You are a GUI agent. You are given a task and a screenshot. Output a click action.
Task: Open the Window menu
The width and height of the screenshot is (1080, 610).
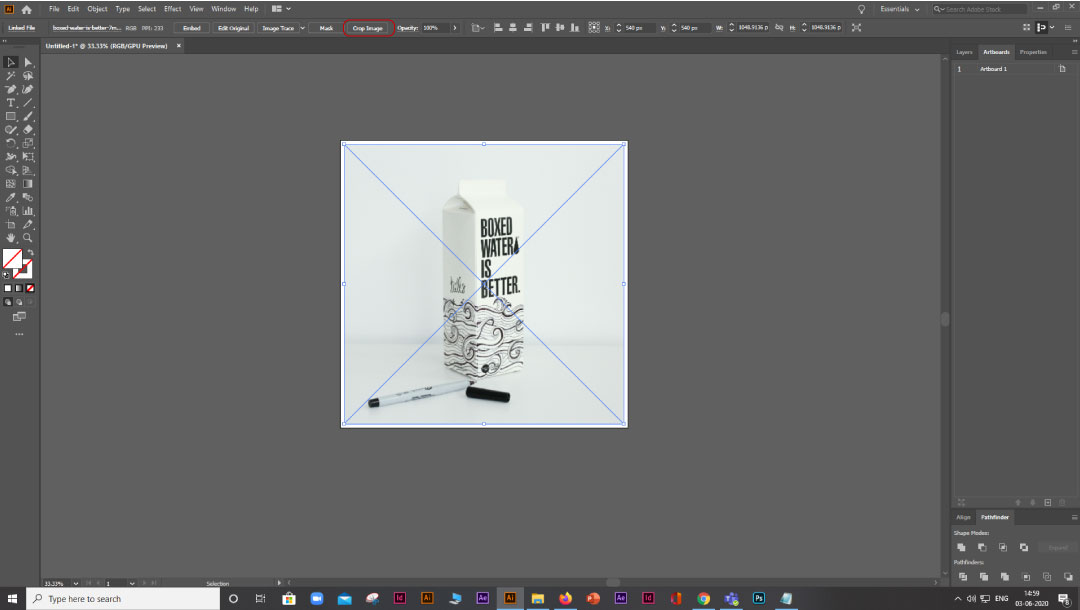tap(223, 9)
